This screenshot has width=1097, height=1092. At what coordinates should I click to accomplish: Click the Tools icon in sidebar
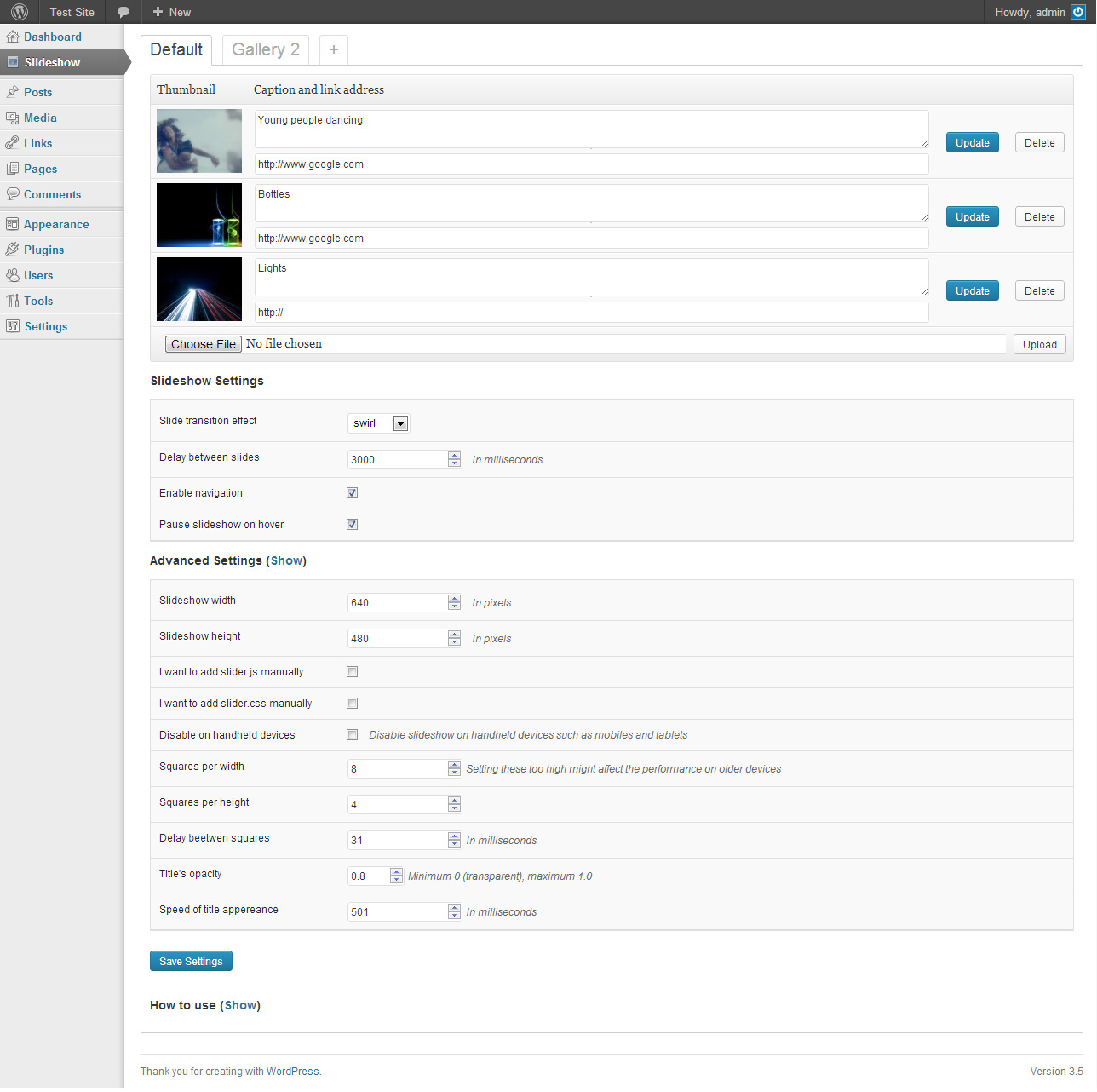click(x=13, y=301)
